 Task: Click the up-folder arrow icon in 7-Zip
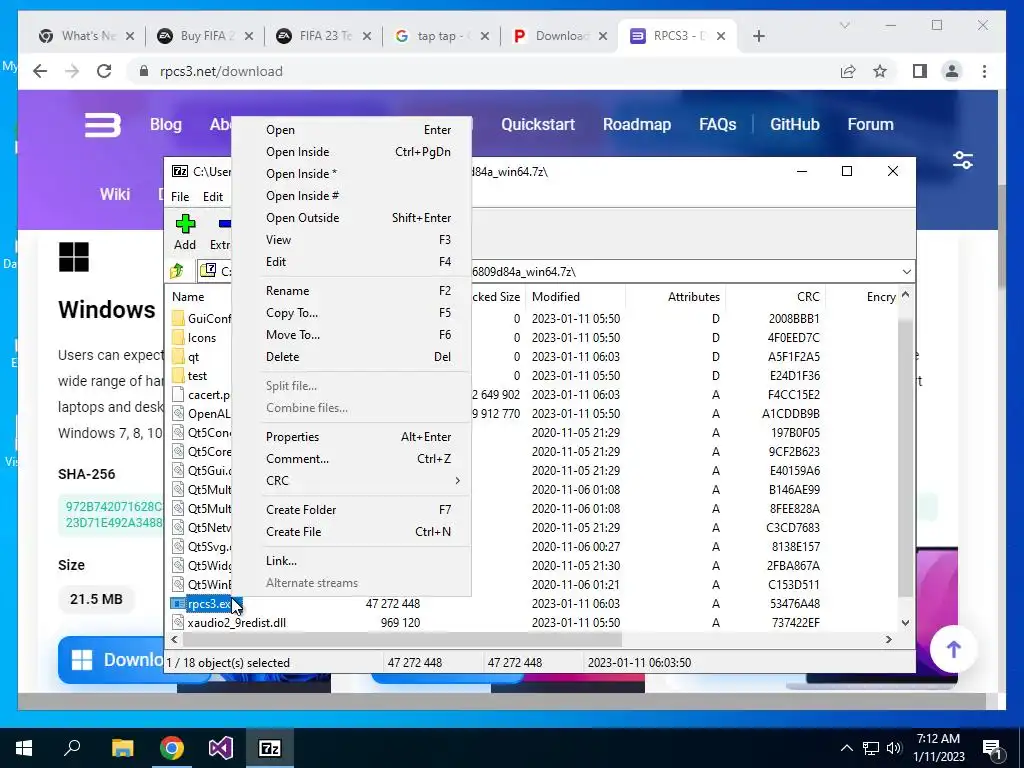tap(177, 270)
